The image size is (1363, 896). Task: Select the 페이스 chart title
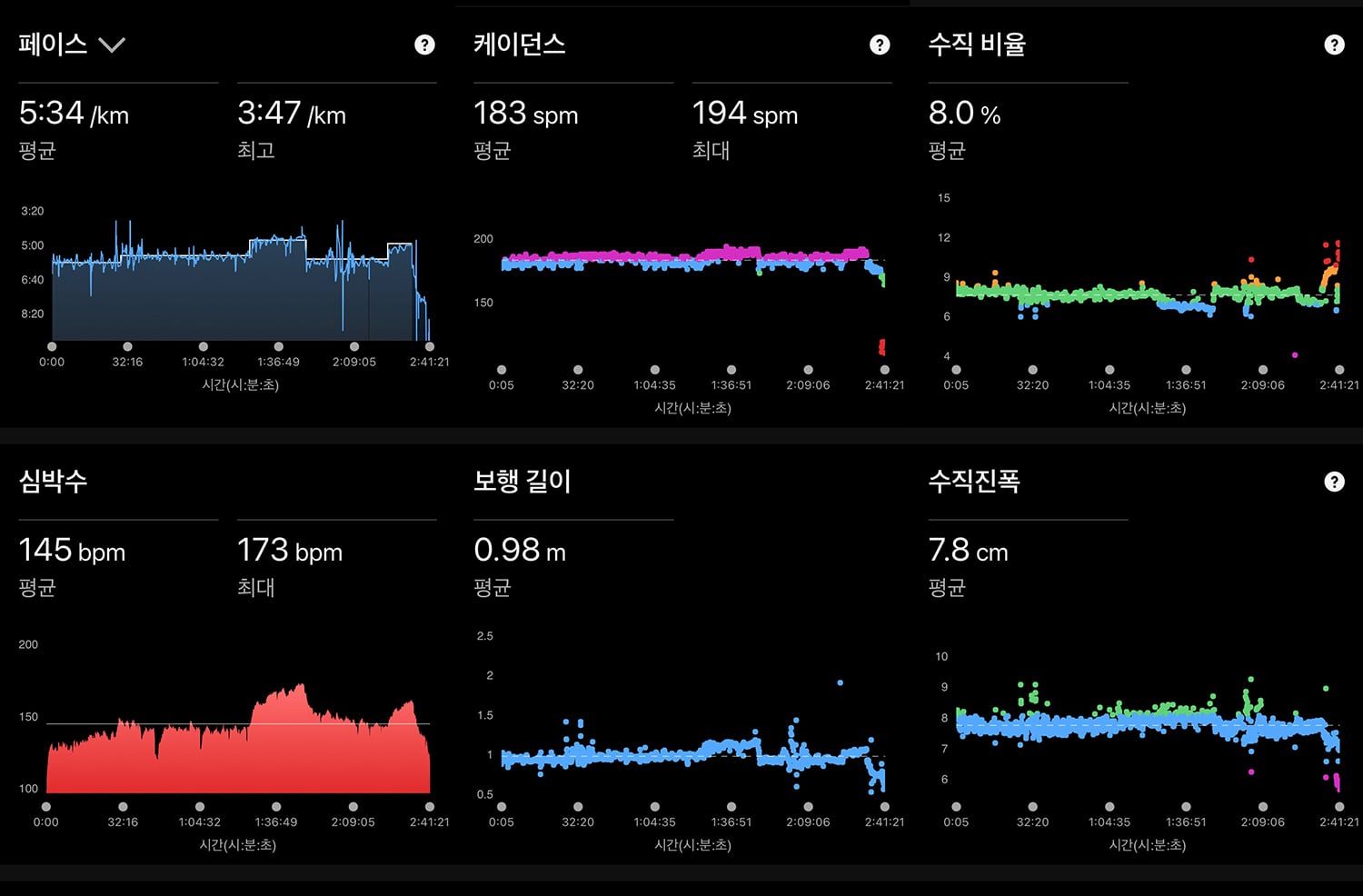(x=53, y=45)
